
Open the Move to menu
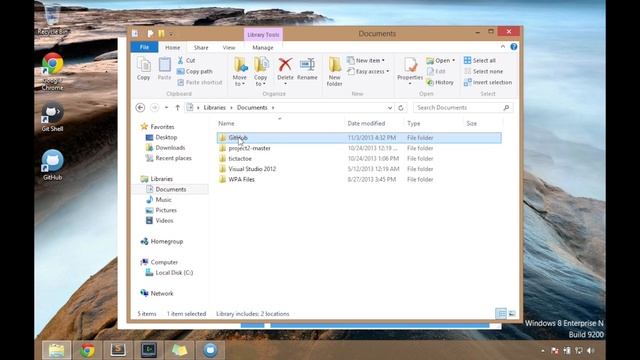(240, 71)
